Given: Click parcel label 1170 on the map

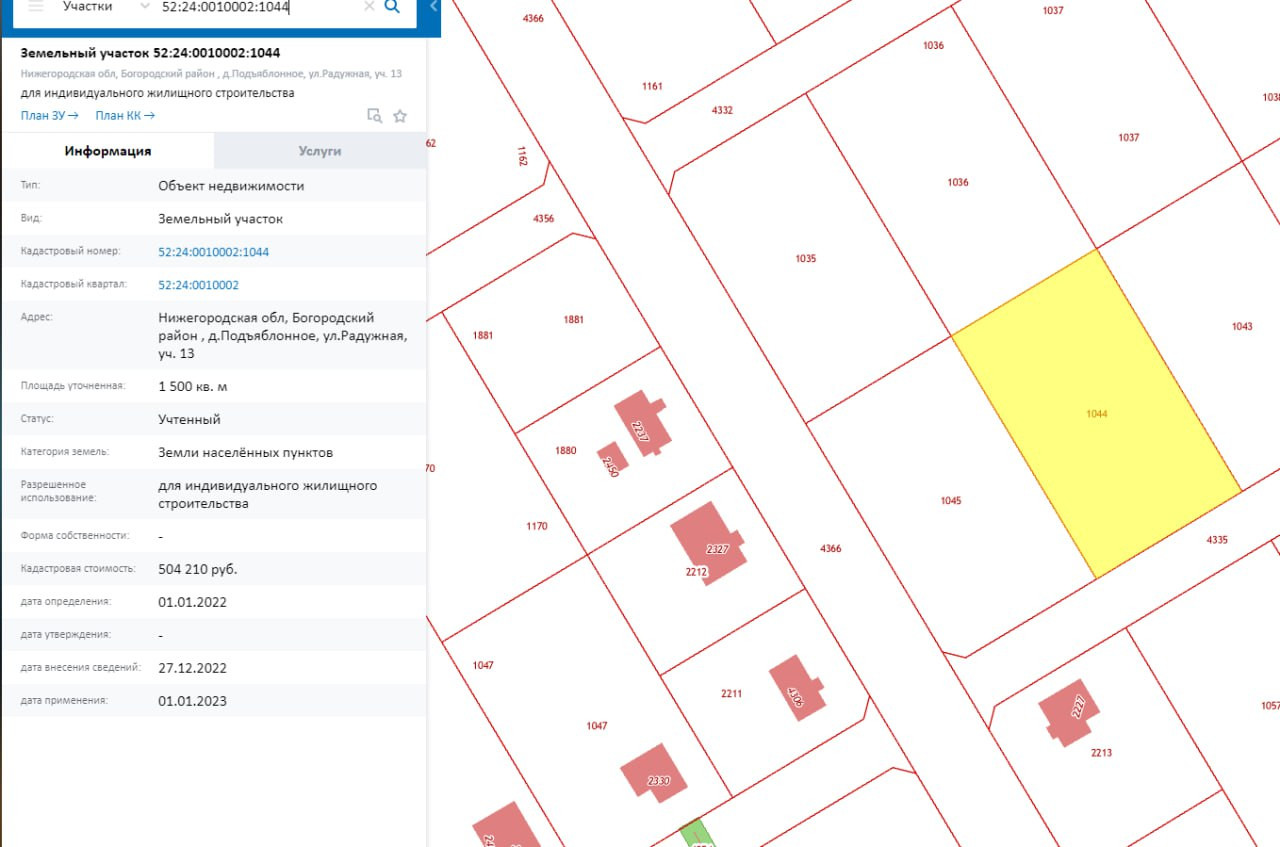Looking at the screenshot, I should (x=537, y=526).
